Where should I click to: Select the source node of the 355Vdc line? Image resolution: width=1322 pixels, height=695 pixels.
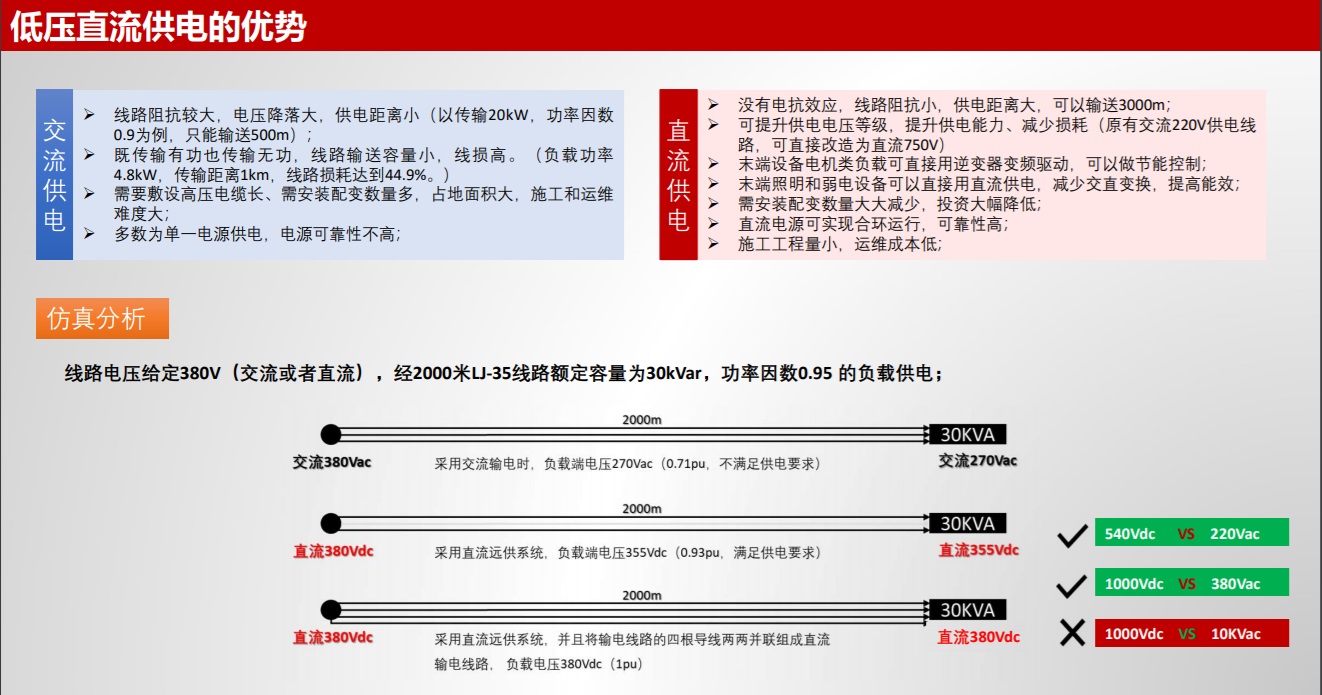coord(331,523)
